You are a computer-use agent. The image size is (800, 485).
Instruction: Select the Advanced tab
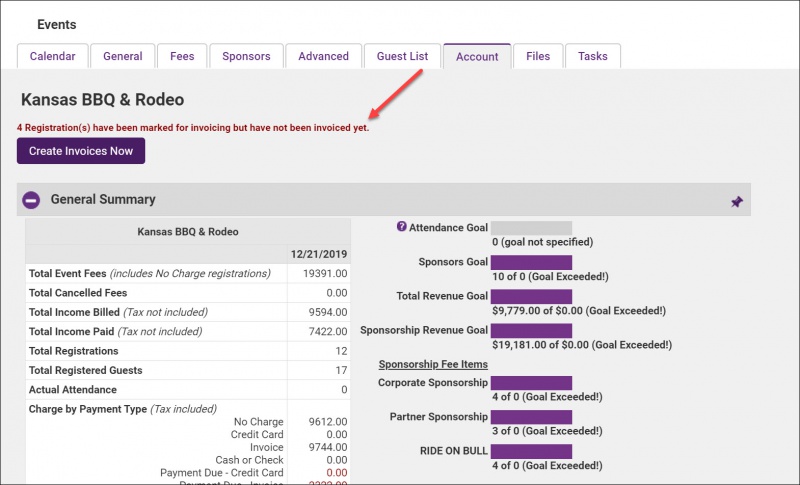(323, 57)
